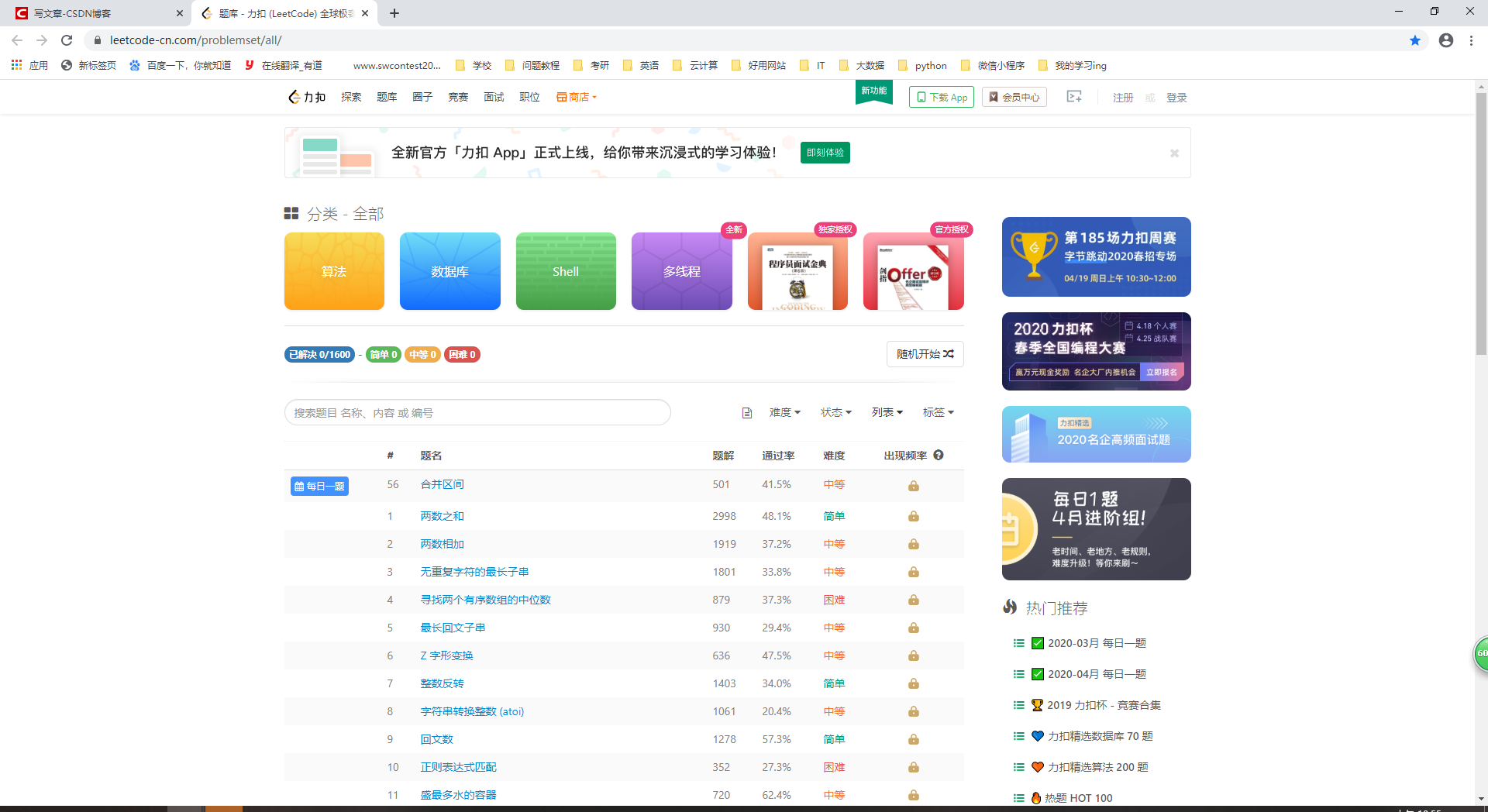Reload the page with the refresh icon
The height and width of the screenshot is (812, 1488).
[67, 40]
